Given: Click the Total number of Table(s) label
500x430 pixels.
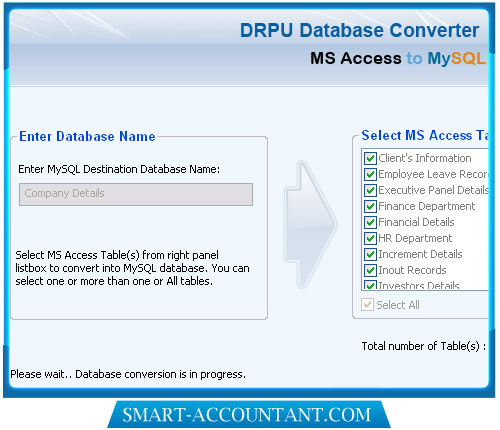Looking at the screenshot, I should pyautogui.click(x=424, y=346).
